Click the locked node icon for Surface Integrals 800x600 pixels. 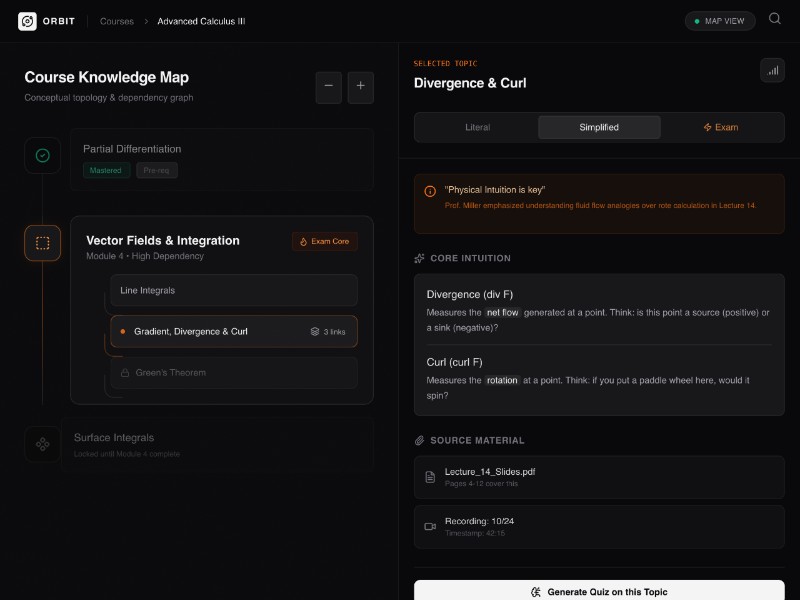[42, 442]
